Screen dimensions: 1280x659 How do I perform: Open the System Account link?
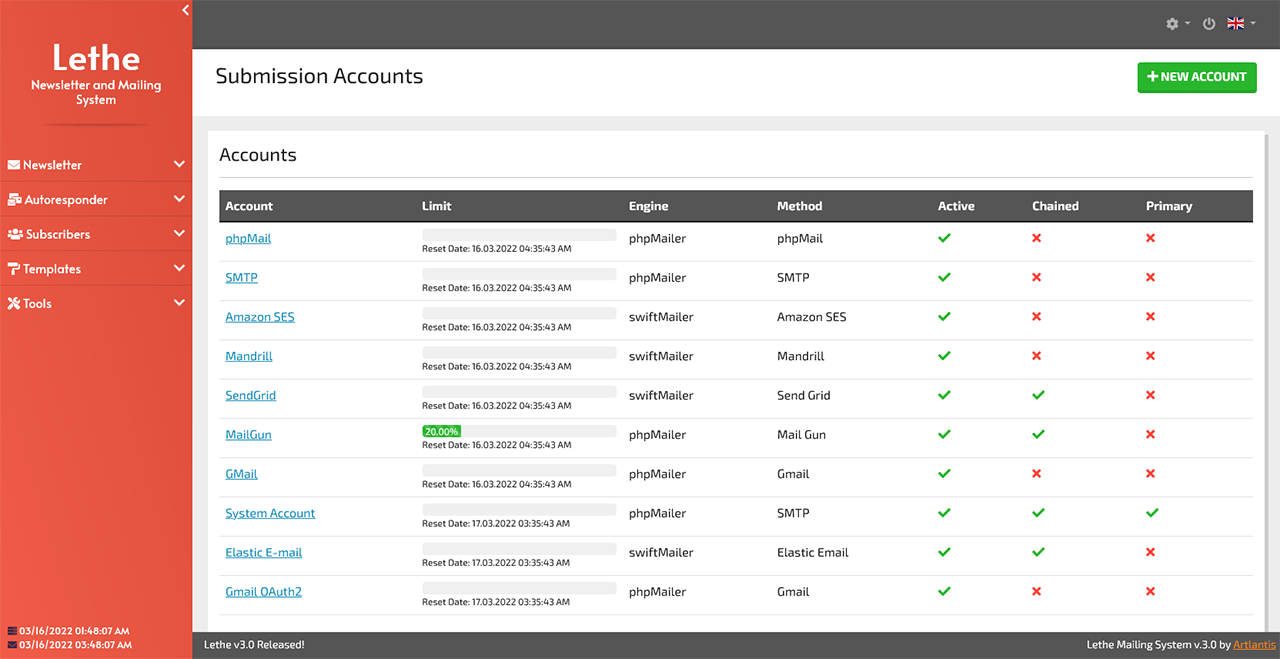[270, 513]
